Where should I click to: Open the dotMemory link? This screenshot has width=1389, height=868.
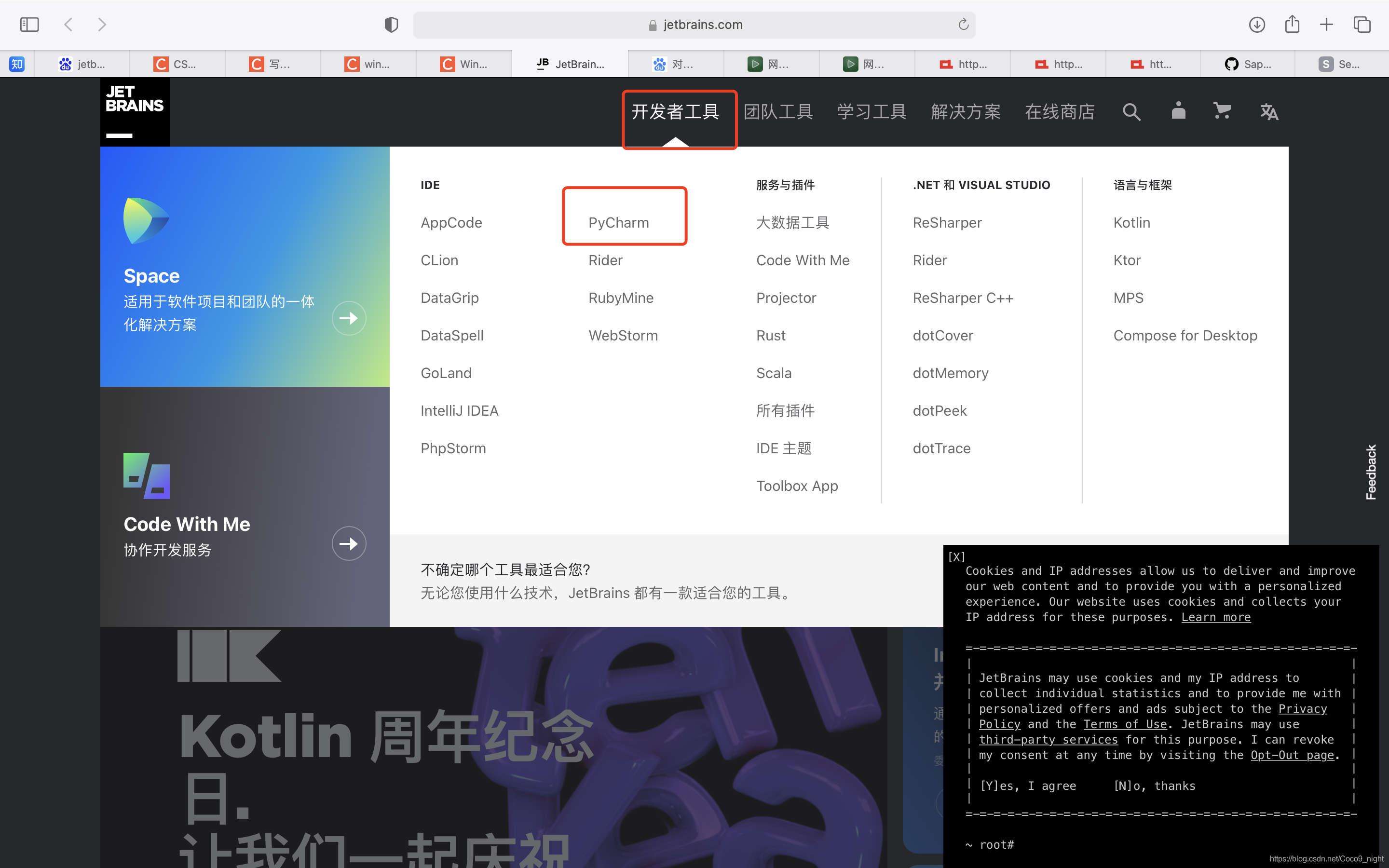point(951,373)
